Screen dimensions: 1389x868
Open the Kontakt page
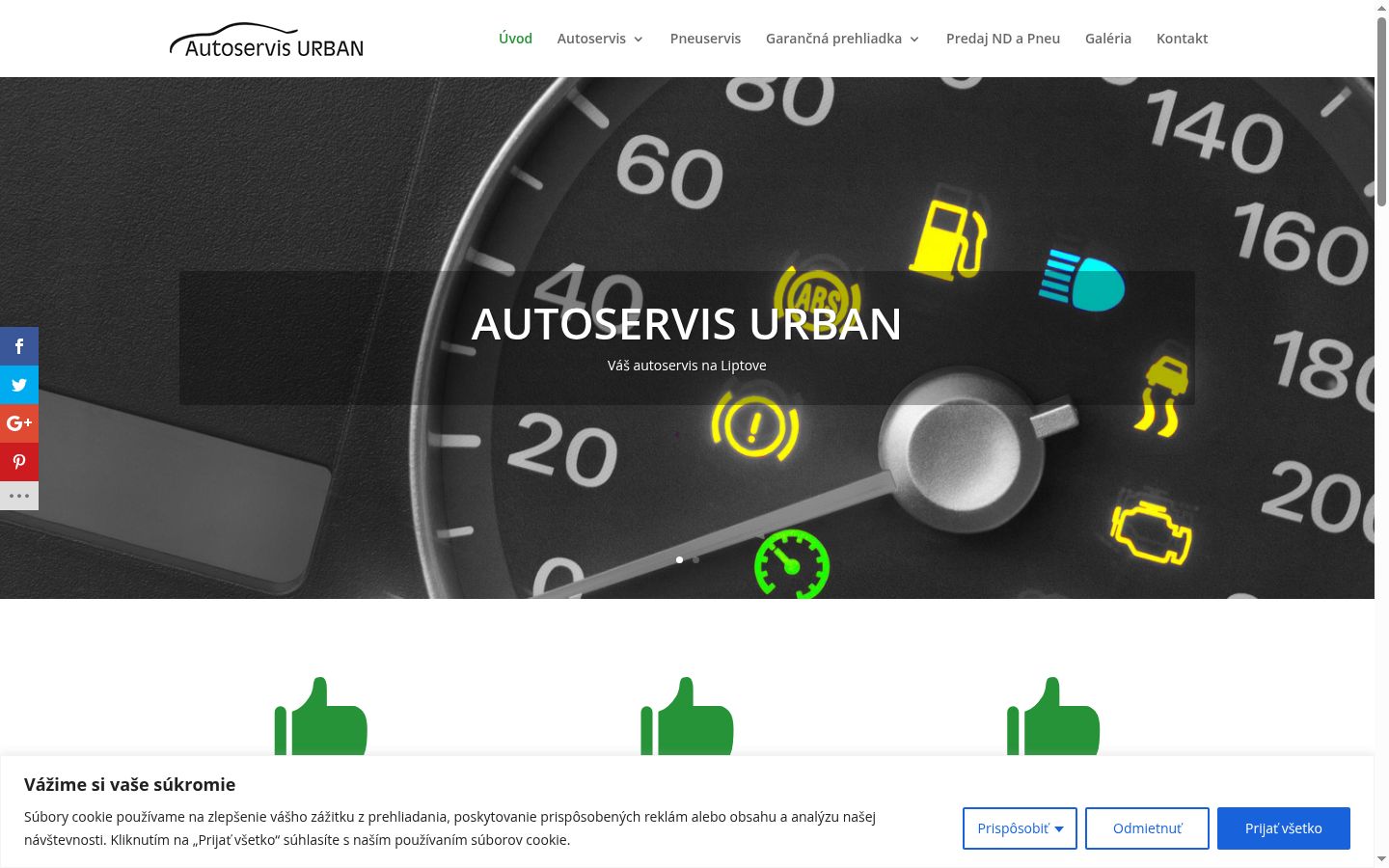point(1182,39)
